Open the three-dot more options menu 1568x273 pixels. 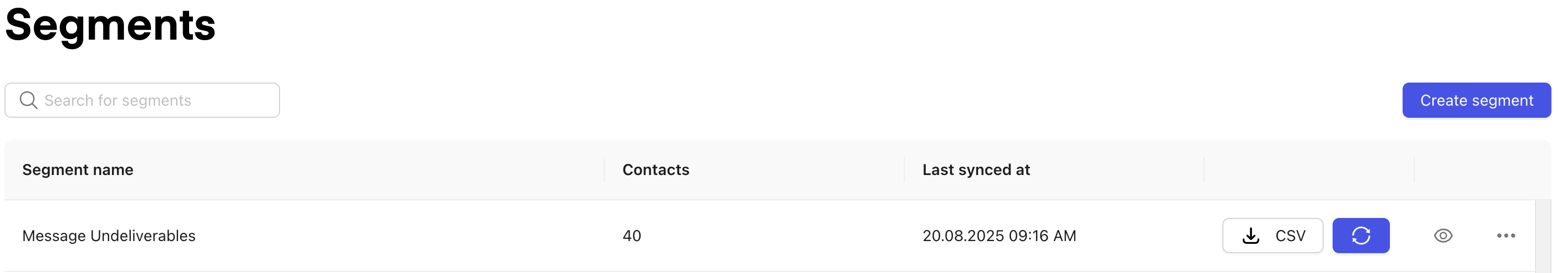point(1505,236)
